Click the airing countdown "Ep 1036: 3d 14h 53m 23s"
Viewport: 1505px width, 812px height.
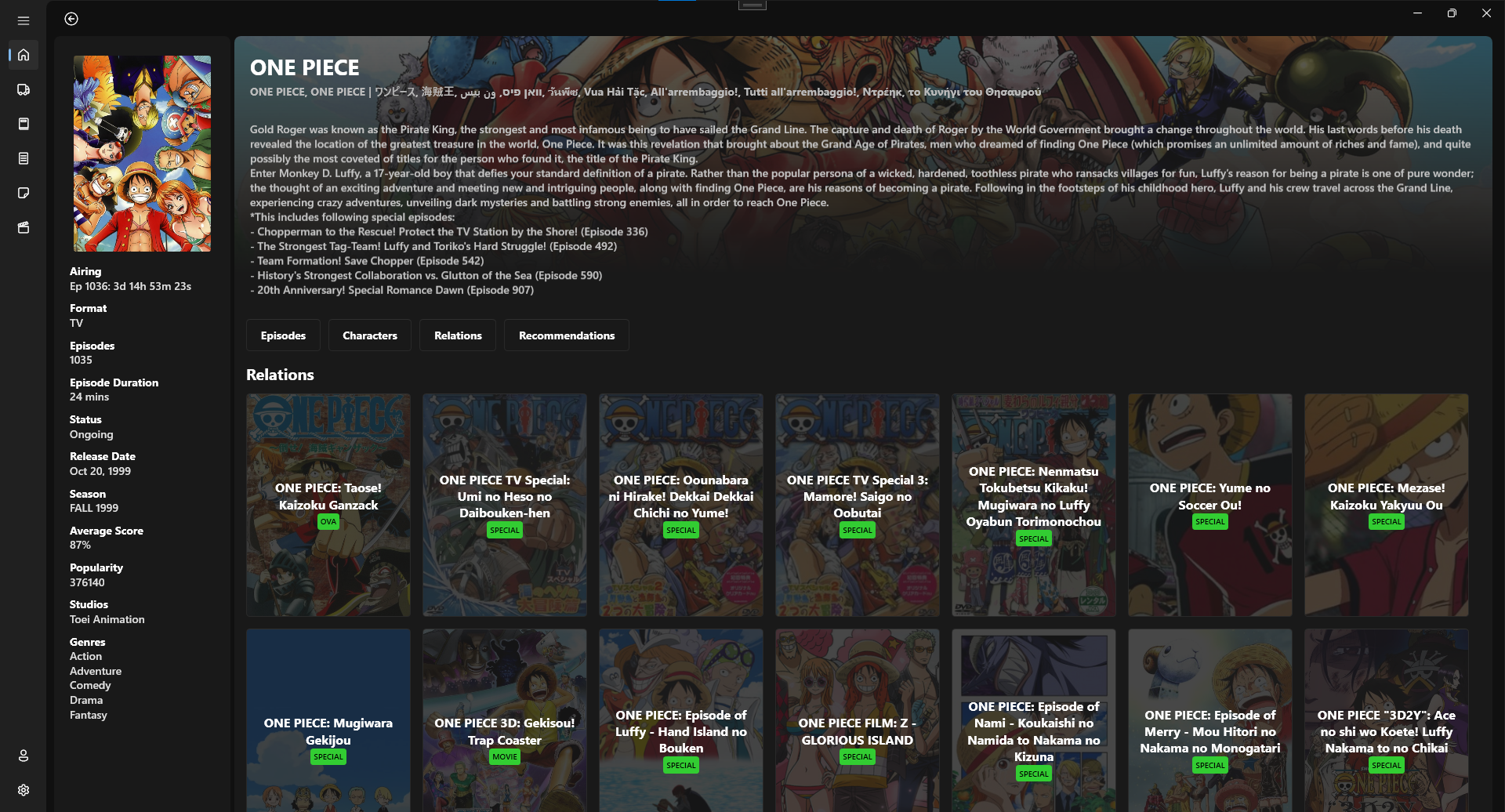click(x=130, y=286)
